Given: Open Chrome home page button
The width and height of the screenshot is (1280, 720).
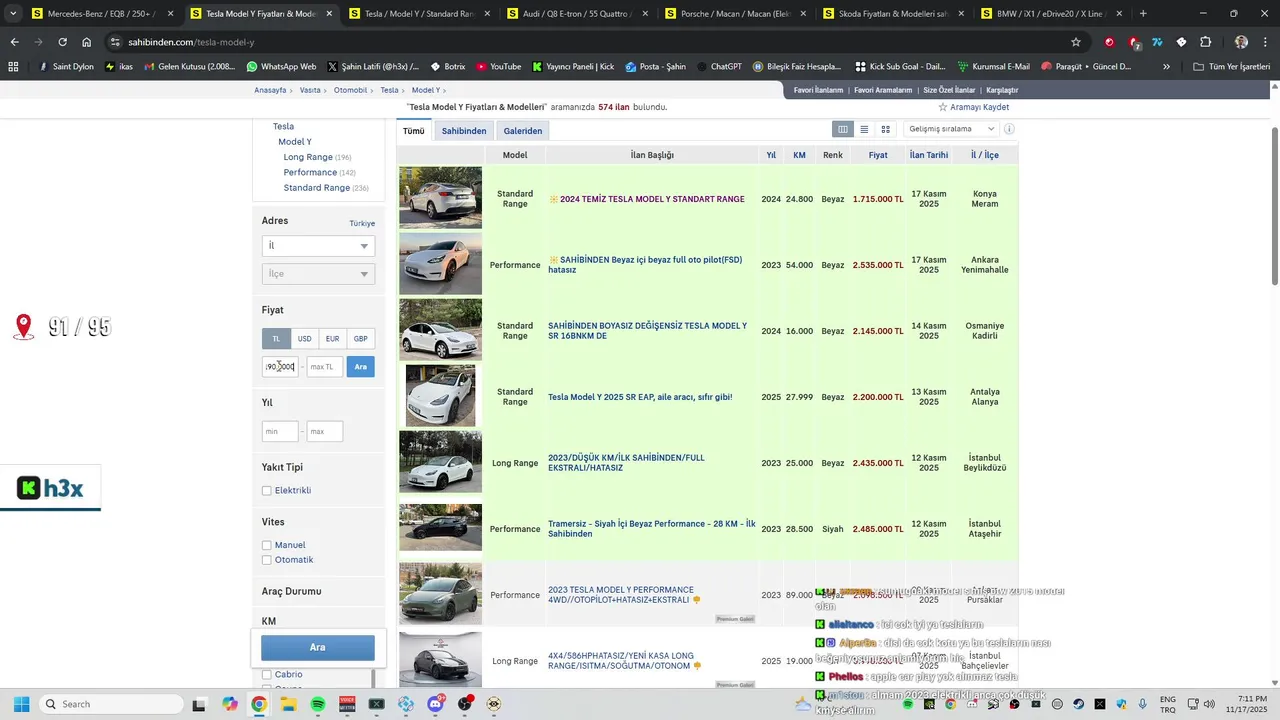Looking at the screenshot, I should (87, 42).
